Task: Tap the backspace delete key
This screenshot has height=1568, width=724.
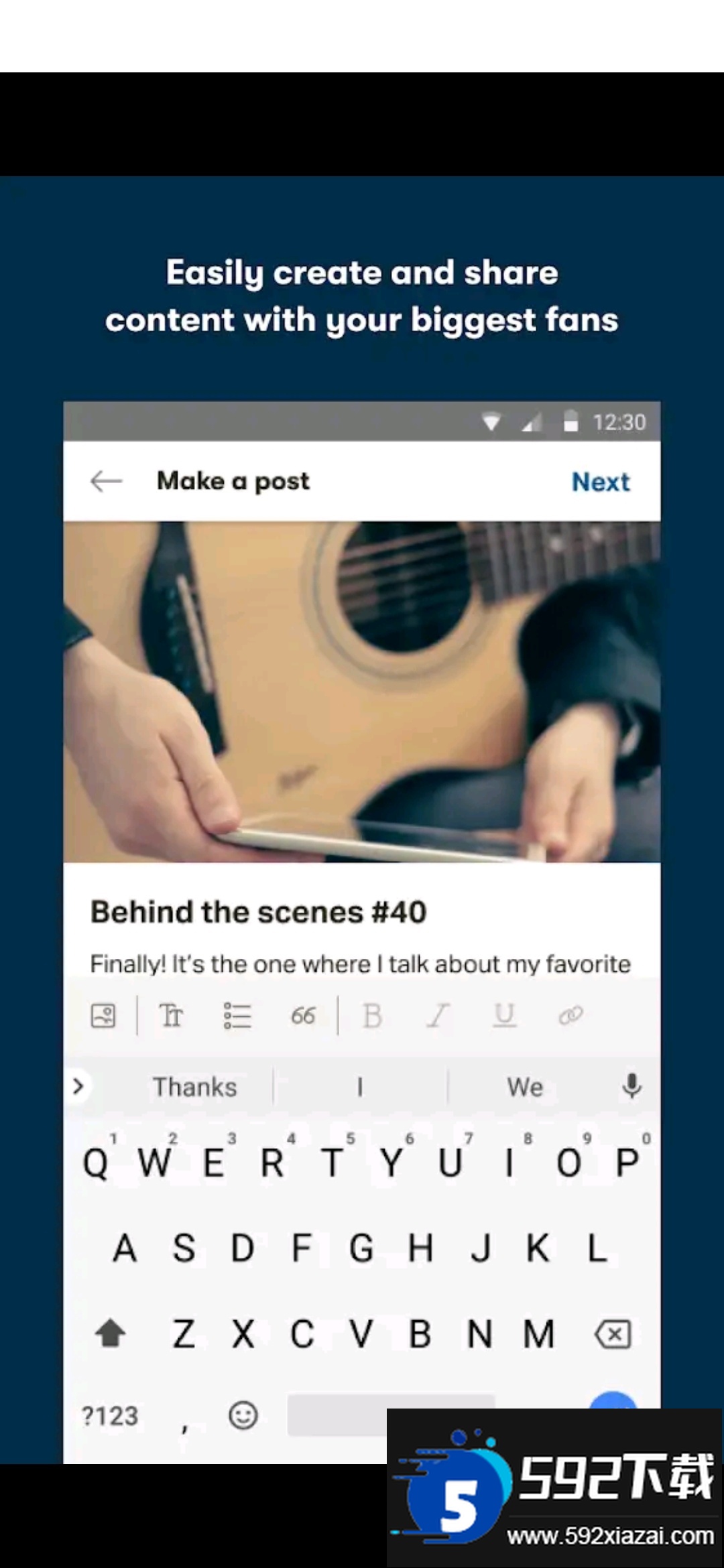Action: (x=613, y=1334)
